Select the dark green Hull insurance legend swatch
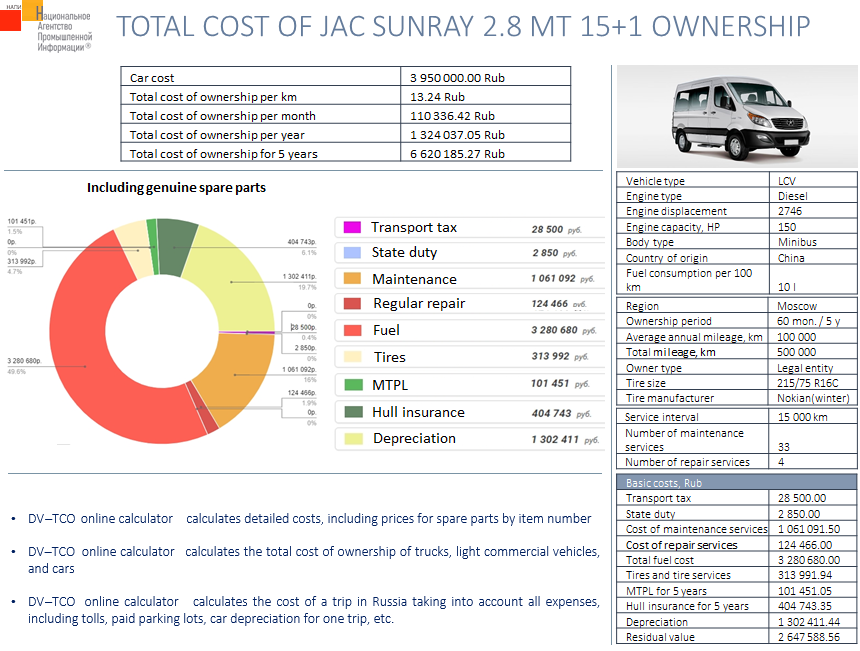 [x=351, y=412]
